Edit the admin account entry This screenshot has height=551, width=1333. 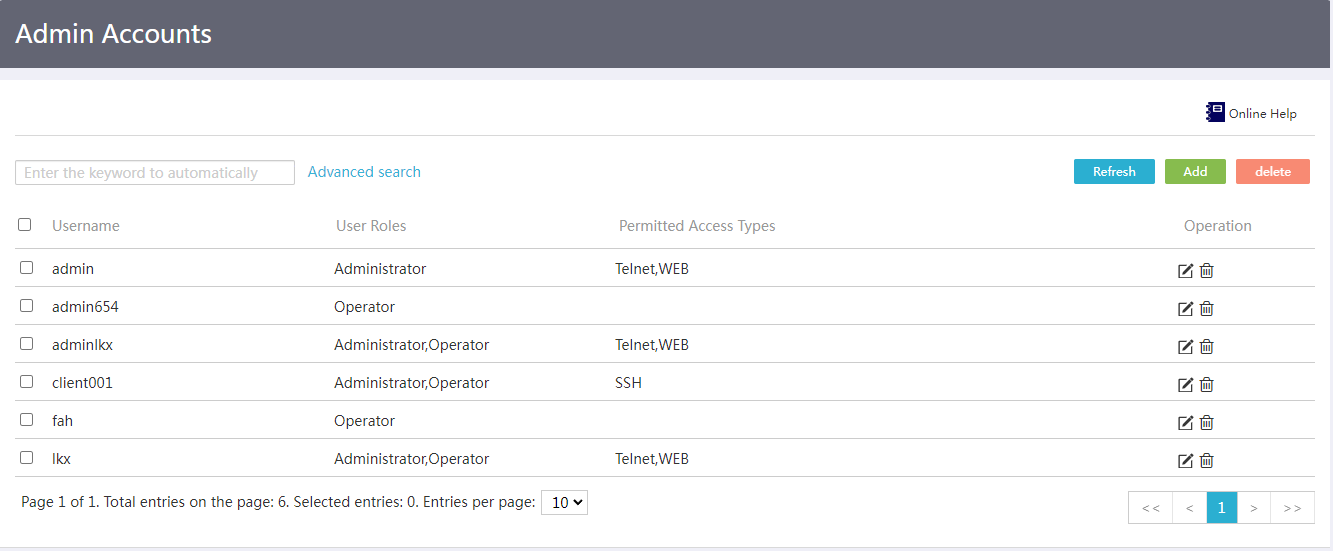(x=1186, y=271)
